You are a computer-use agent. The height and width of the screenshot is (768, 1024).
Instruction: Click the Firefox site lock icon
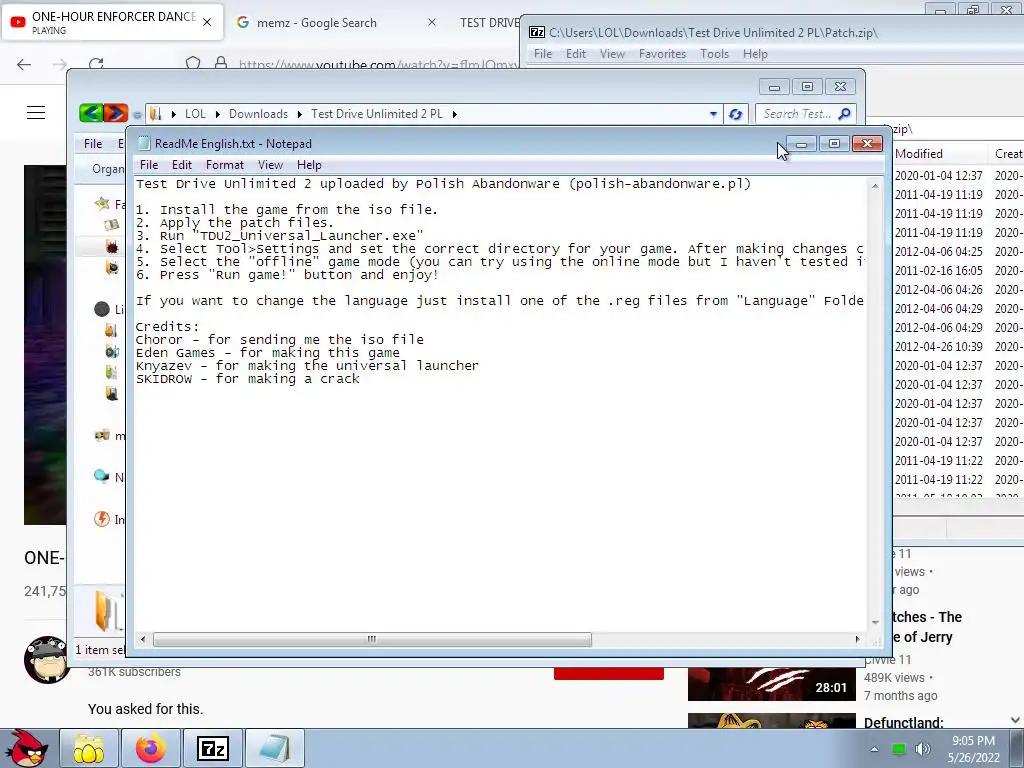(221, 63)
